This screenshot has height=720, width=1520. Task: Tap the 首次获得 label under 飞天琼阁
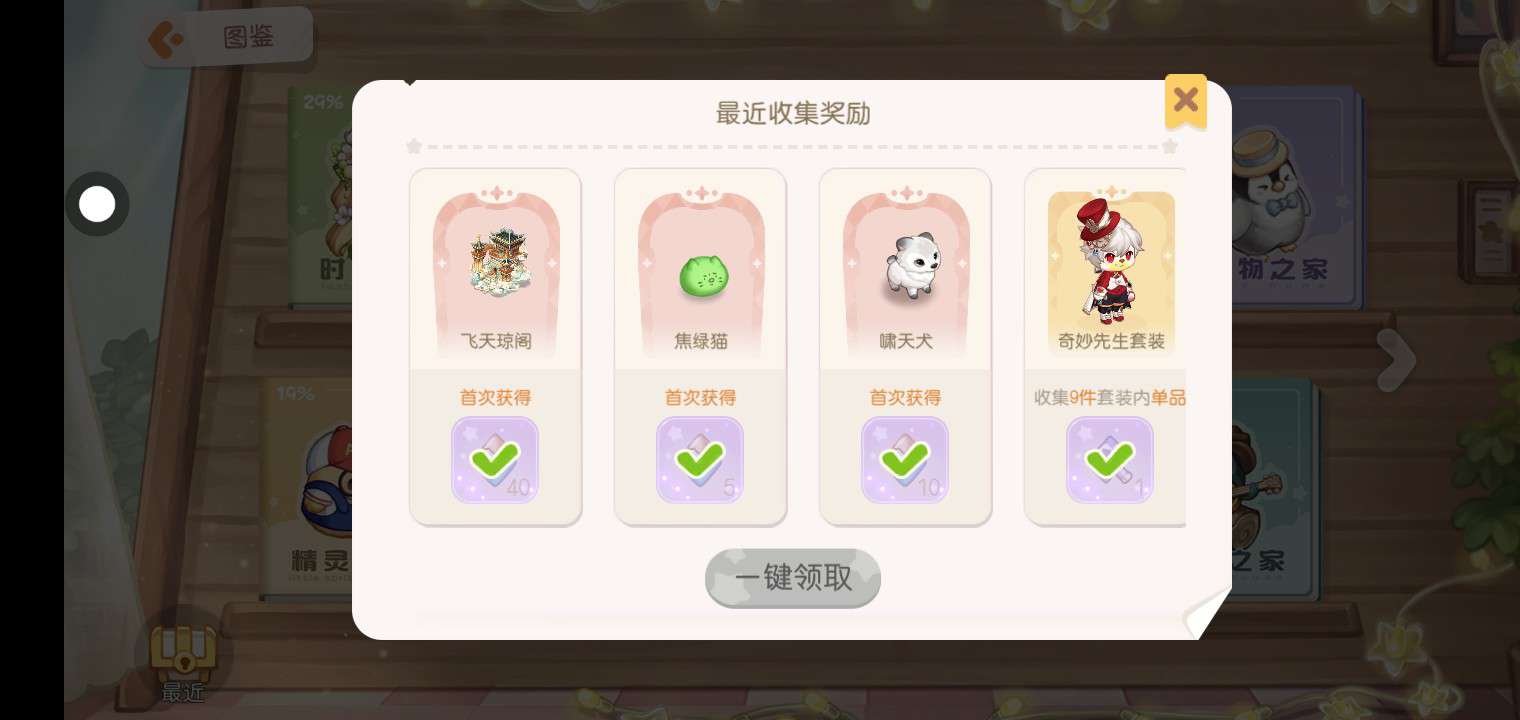[x=495, y=397]
